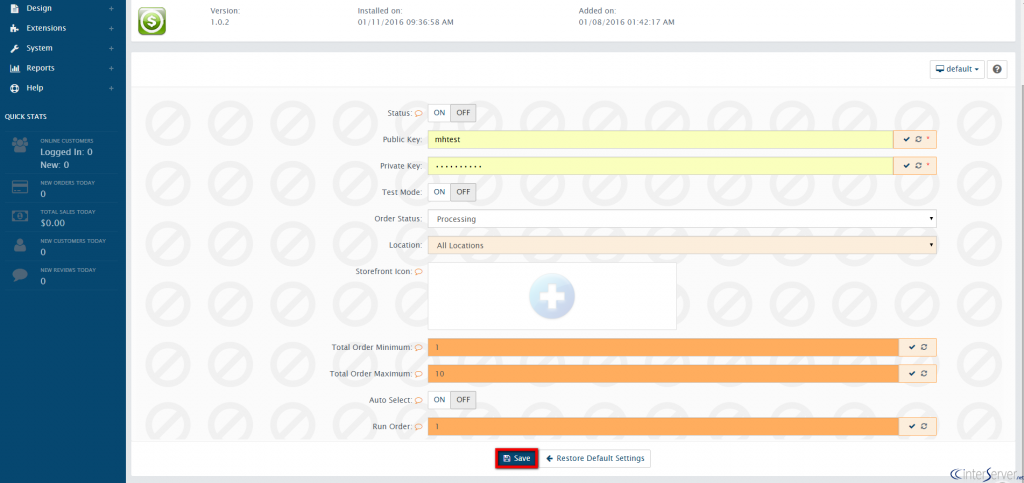1024x483 pixels.
Task: Click the Logged In: 0 stat
Action: click(x=66, y=152)
